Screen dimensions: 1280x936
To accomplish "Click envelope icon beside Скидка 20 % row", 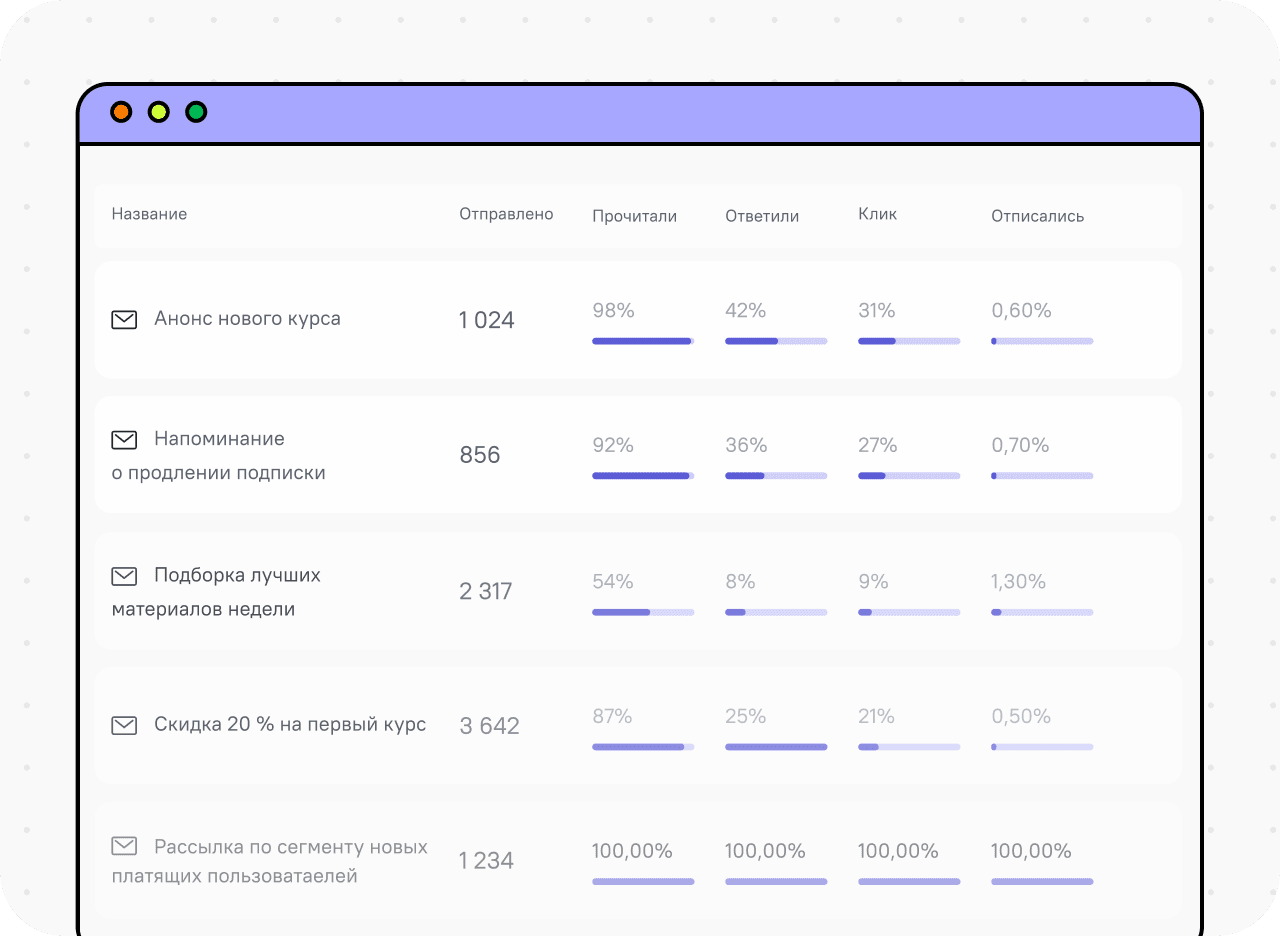I will tap(124, 725).
